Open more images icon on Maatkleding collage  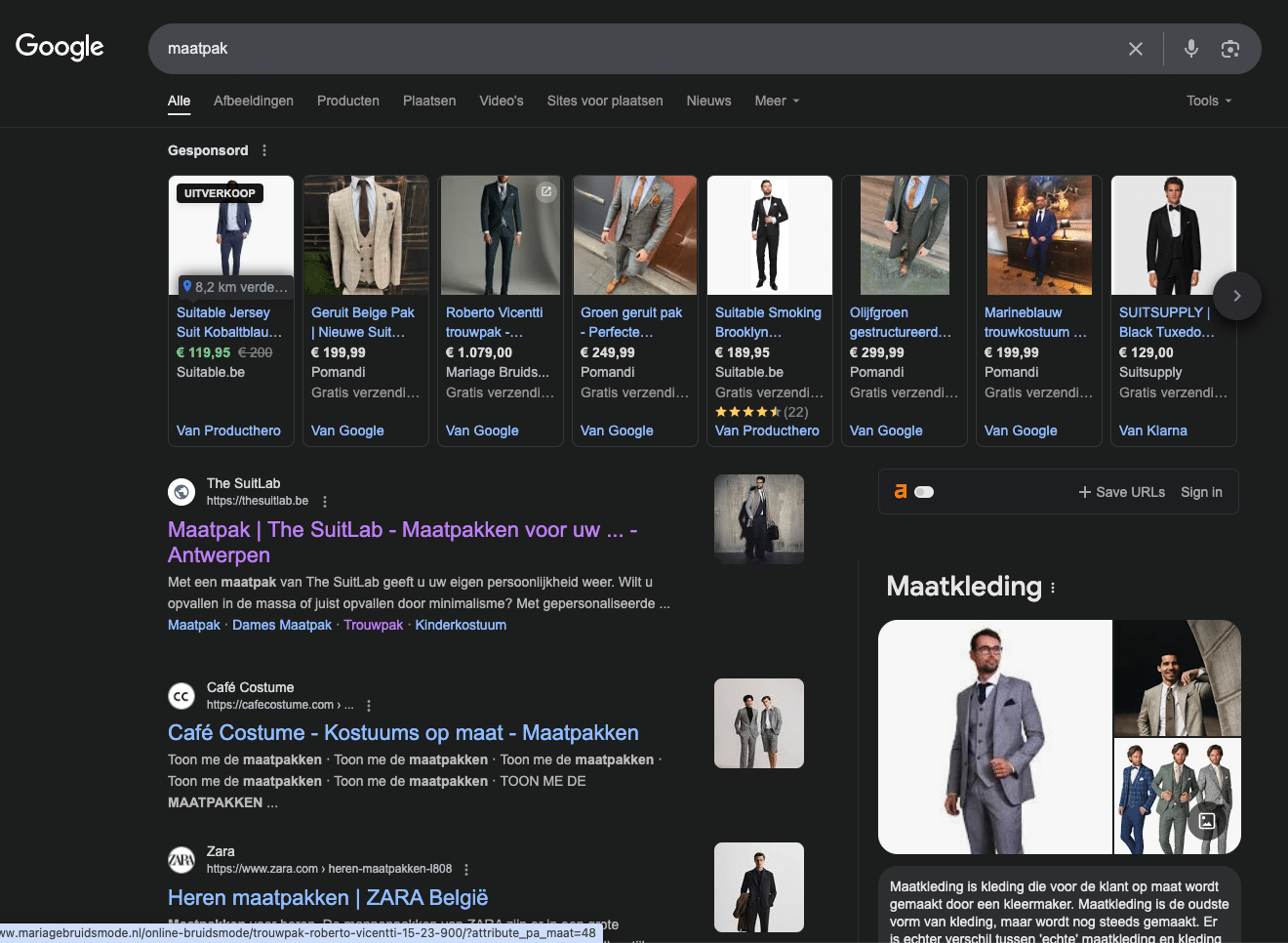click(x=1207, y=821)
